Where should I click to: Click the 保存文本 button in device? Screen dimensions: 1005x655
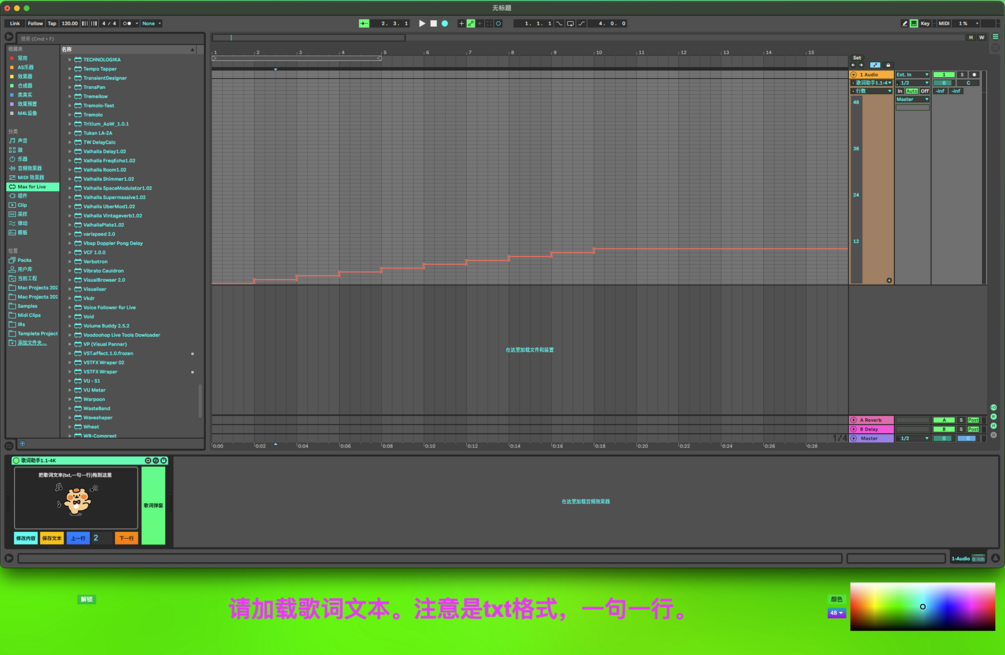52,538
